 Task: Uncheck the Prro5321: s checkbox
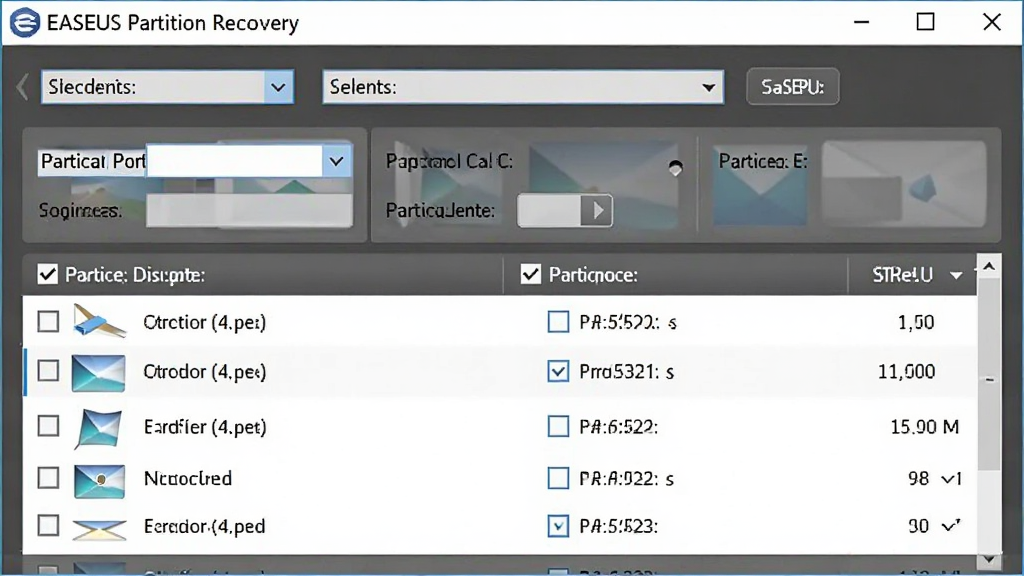[x=558, y=371]
